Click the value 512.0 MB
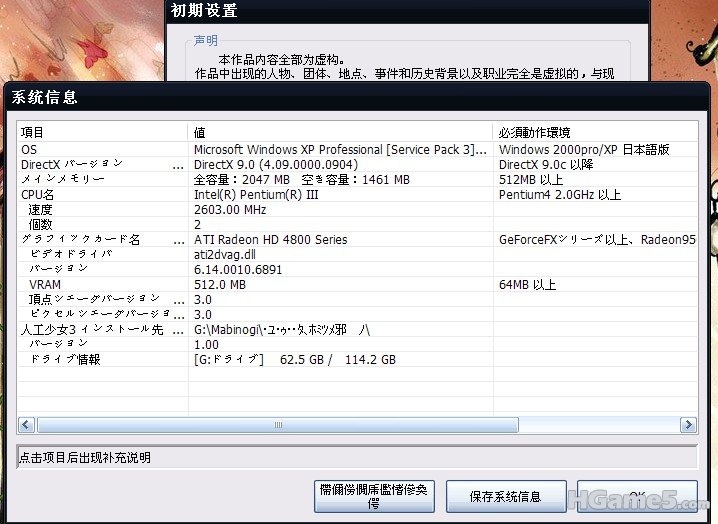The width and height of the screenshot is (718, 524). pyautogui.click(x=220, y=285)
